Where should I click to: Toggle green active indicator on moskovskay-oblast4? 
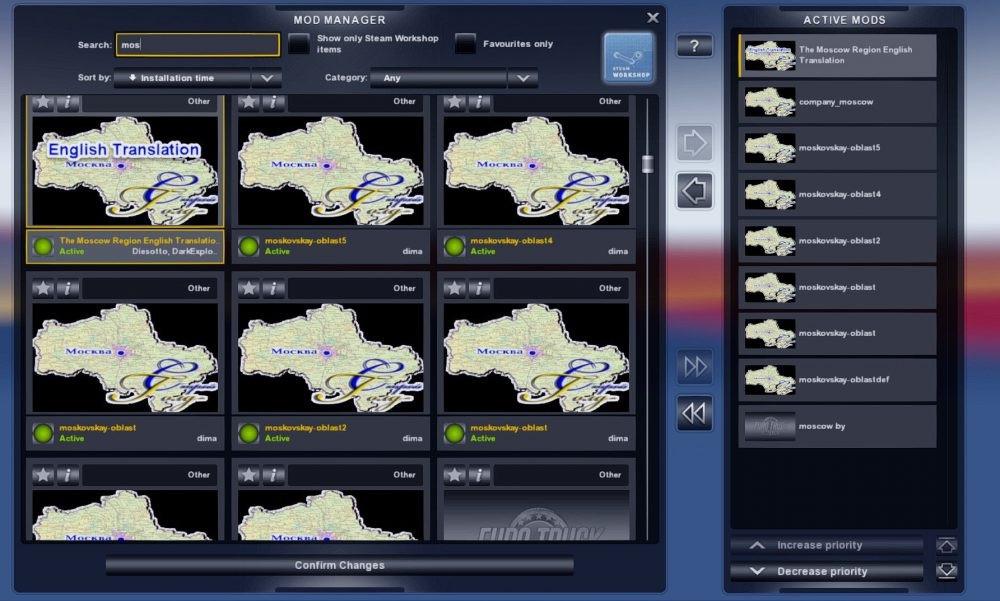(454, 246)
